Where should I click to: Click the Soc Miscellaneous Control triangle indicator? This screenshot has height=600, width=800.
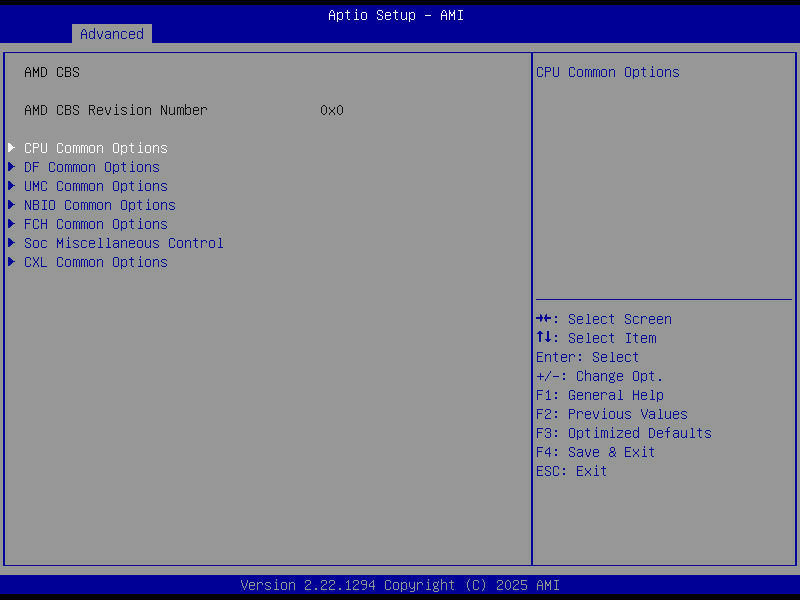(11, 242)
